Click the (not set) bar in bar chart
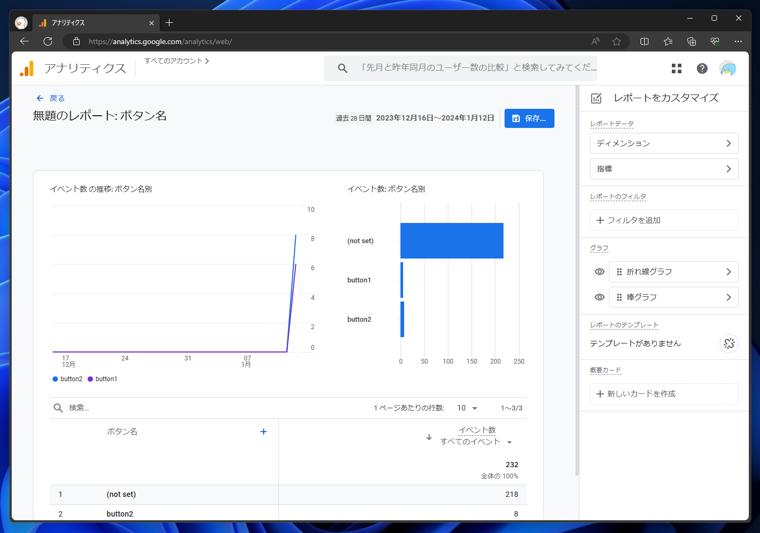Image resolution: width=760 pixels, height=533 pixels. (452, 241)
